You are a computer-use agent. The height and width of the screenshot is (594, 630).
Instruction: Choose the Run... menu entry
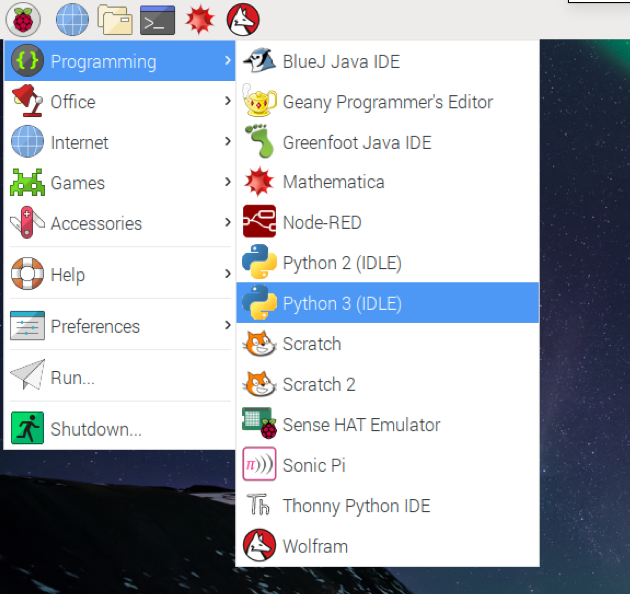click(x=120, y=376)
